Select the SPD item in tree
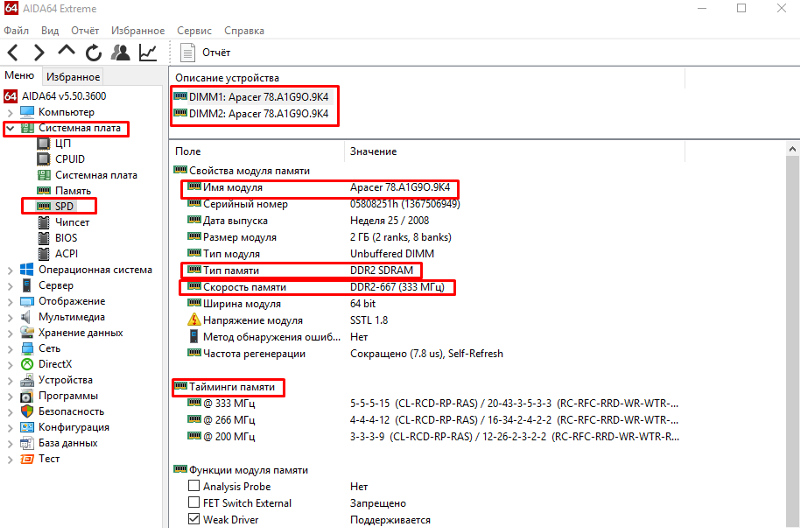 [64, 206]
